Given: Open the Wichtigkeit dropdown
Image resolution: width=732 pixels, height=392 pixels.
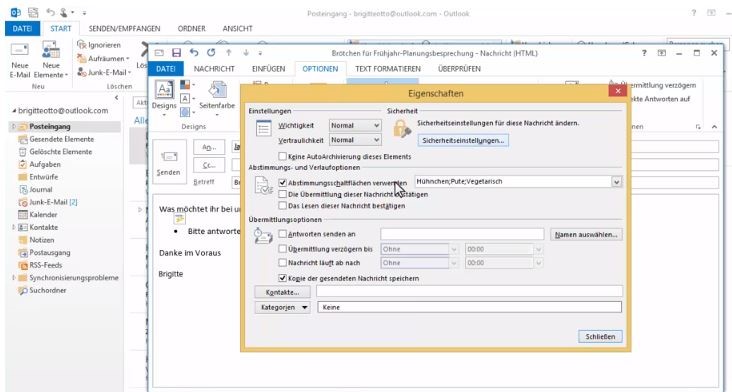Looking at the screenshot, I should 355,126.
